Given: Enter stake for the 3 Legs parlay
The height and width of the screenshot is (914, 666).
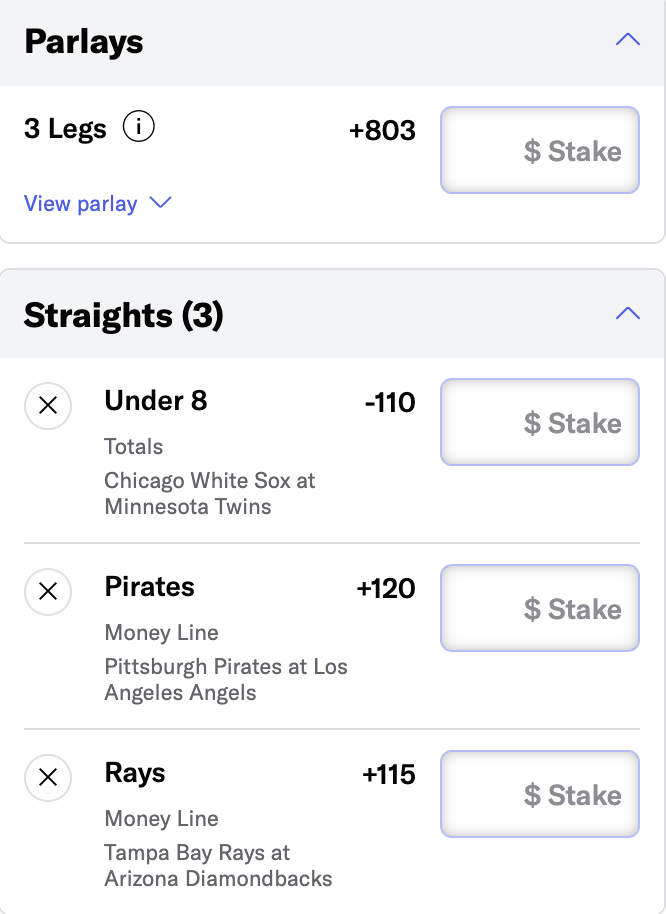Looking at the screenshot, I should tap(540, 150).
